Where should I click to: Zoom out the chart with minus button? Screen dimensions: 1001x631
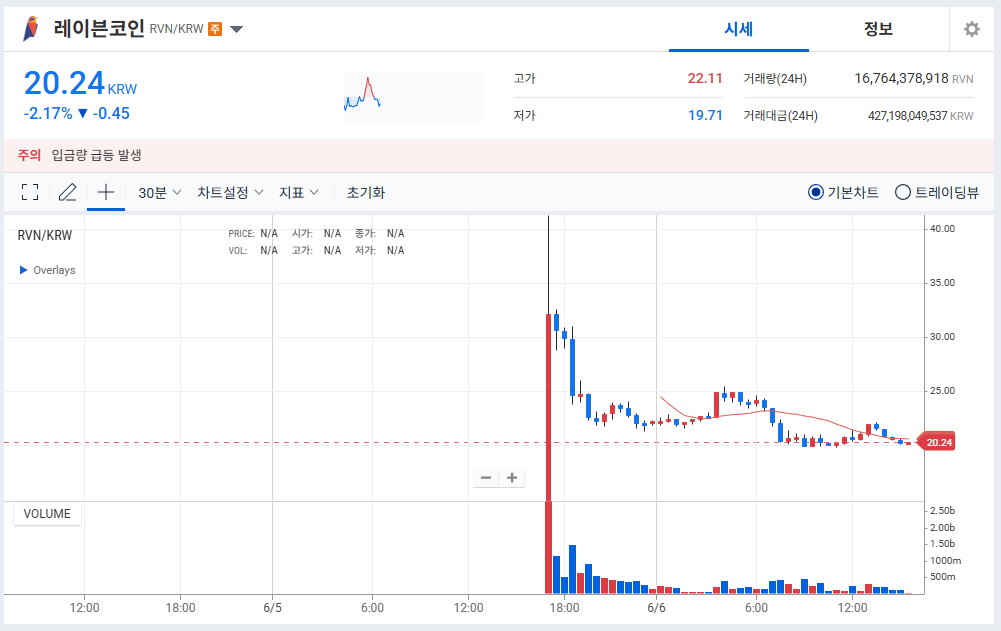[x=486, y=478]
